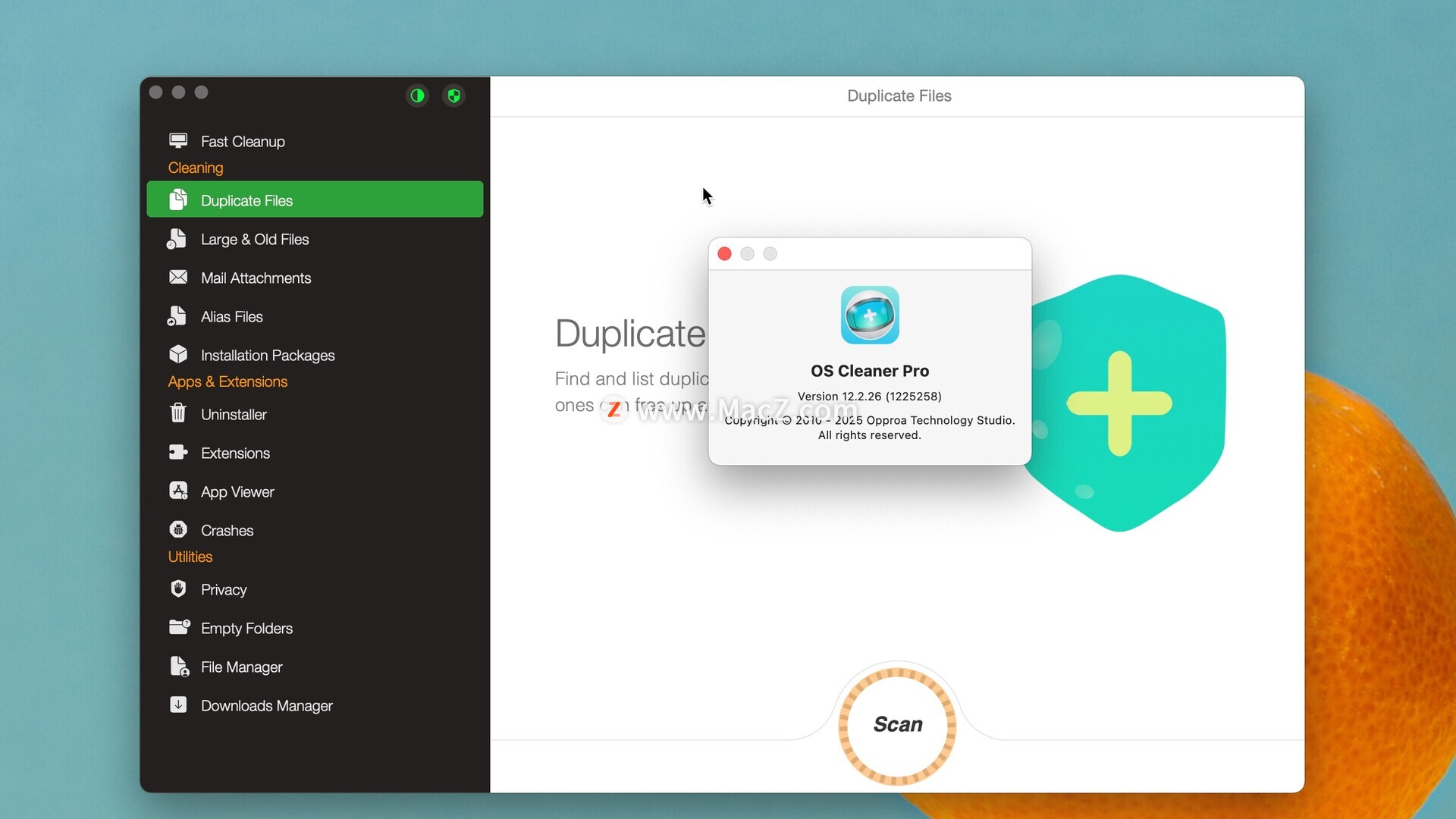Click the Uninstaller trash icon
This screenshot has height=819, width=1456.
pos(178,413)
